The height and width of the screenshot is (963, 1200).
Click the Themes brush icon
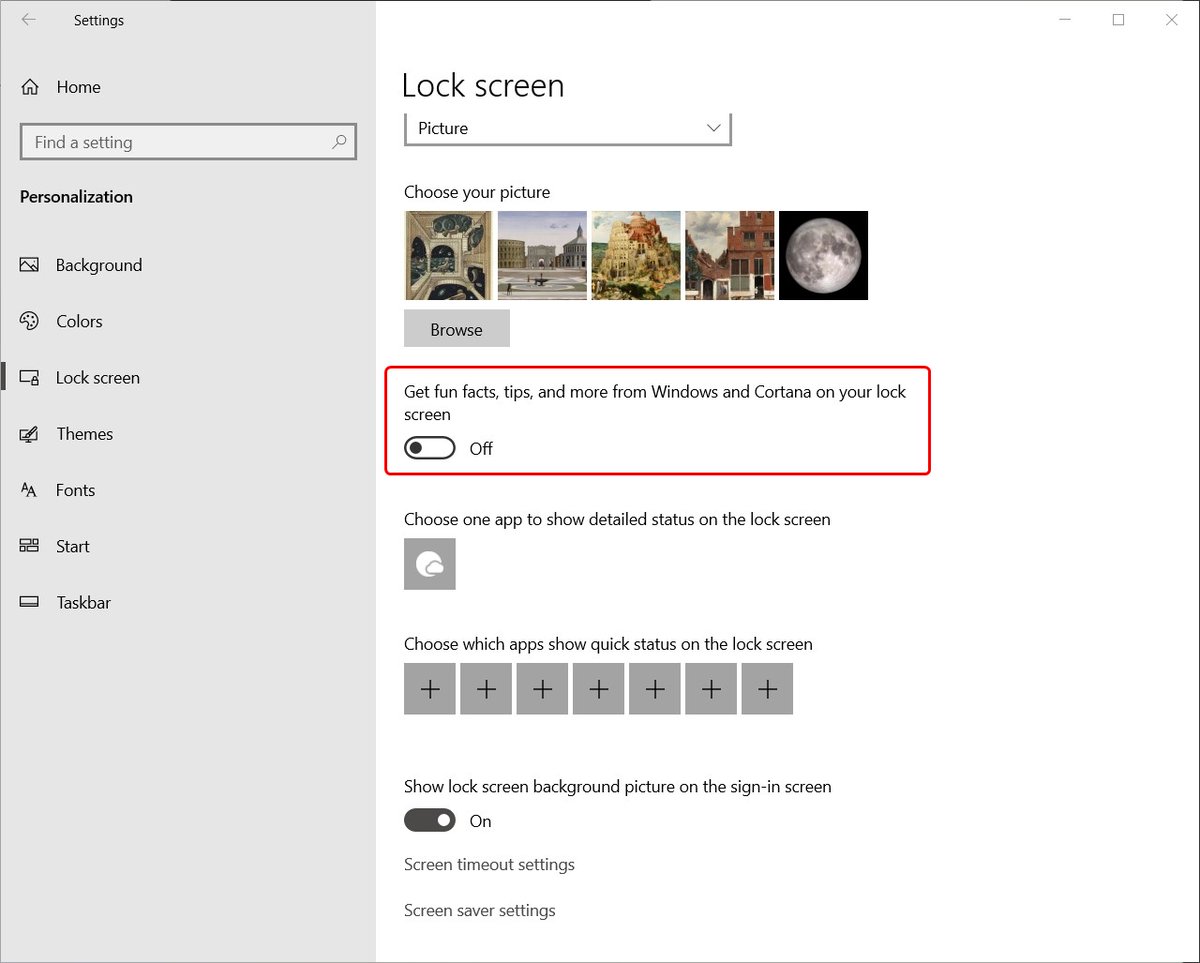pyautogui.click(x=29, y=434)
